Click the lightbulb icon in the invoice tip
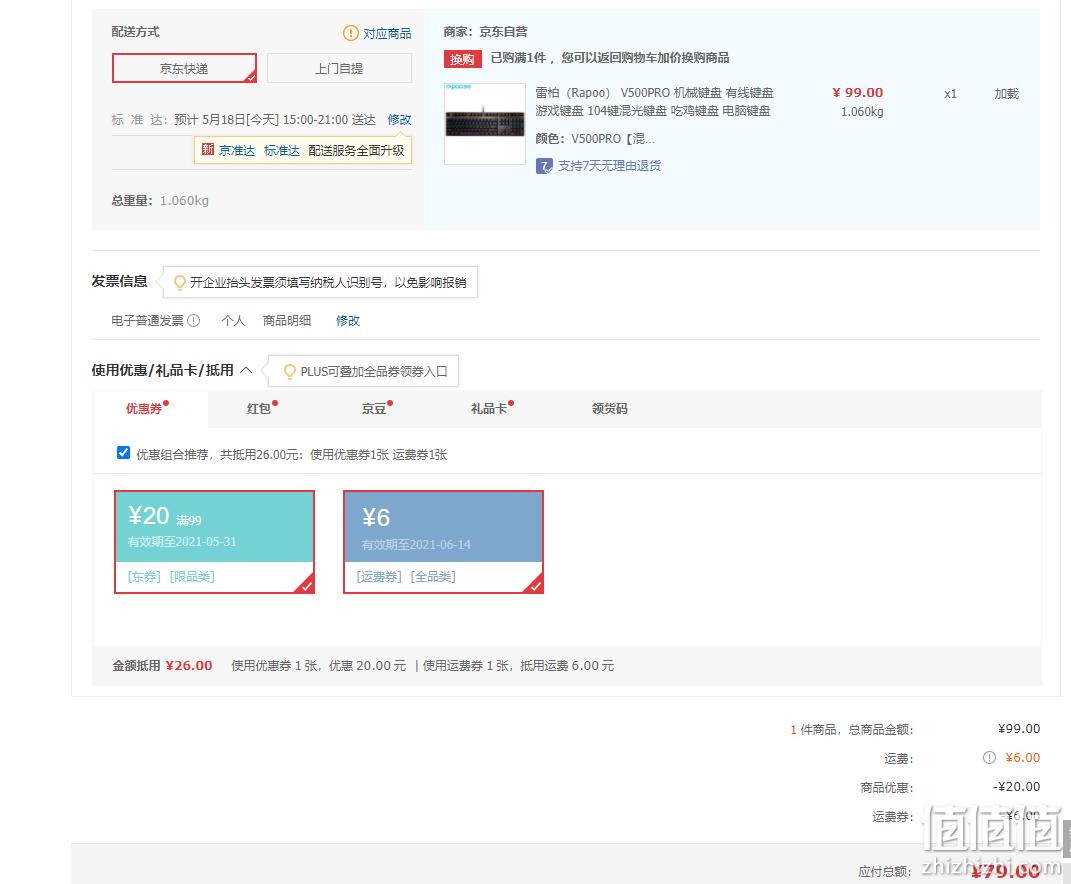This screenshot has width=1071, height=884. pos(180,282)
